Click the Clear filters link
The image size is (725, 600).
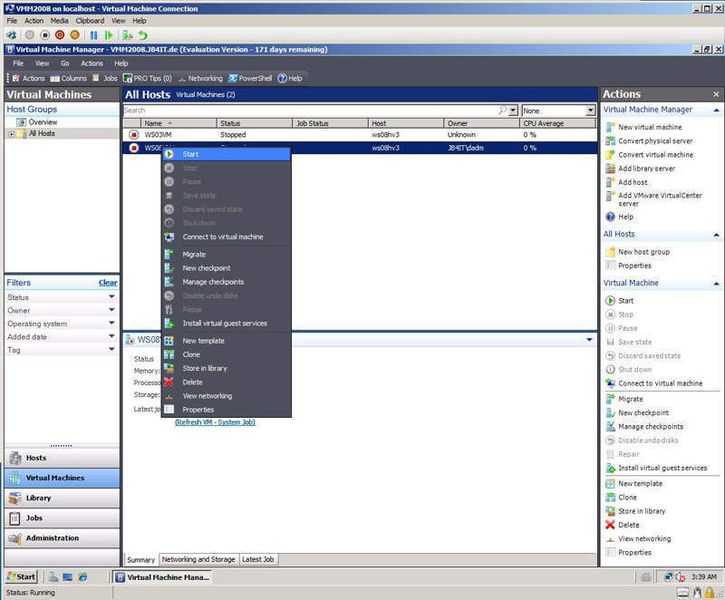[x=108, y=282]
